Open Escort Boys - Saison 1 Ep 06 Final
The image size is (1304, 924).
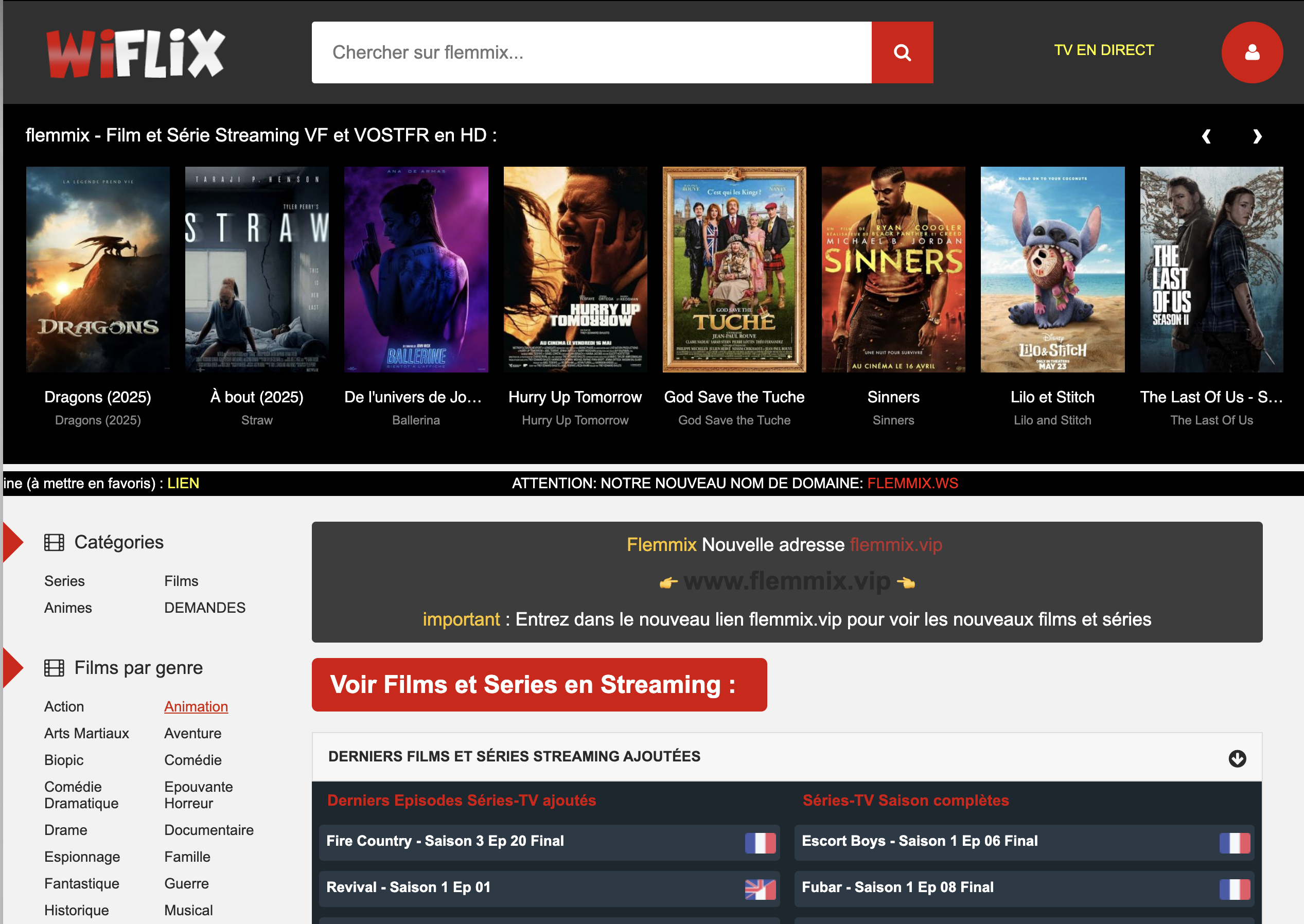[x=1024, y=843]
